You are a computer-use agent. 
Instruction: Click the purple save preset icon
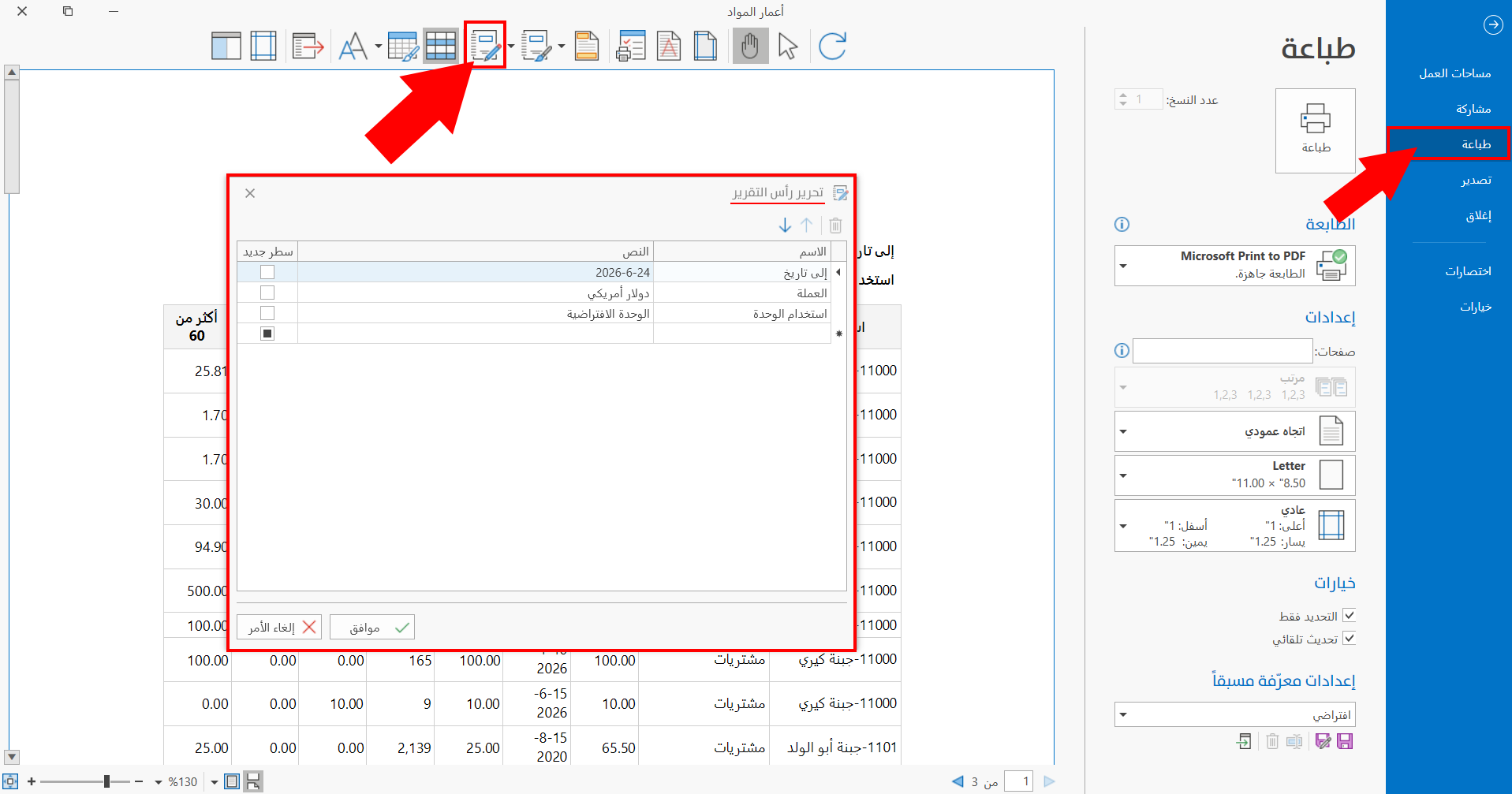pyautogui.click(x=1345, y=741)
